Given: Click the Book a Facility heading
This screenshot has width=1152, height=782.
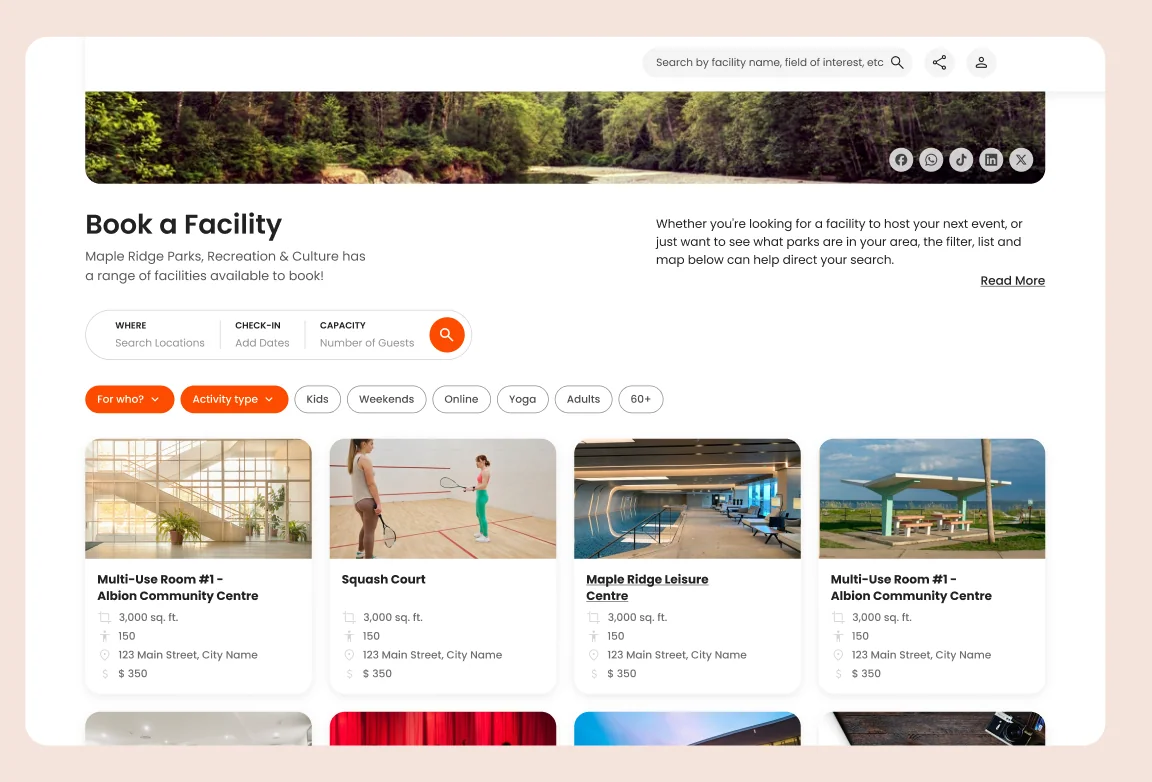Looking at the screenshot, I should [x=184, y=224].
